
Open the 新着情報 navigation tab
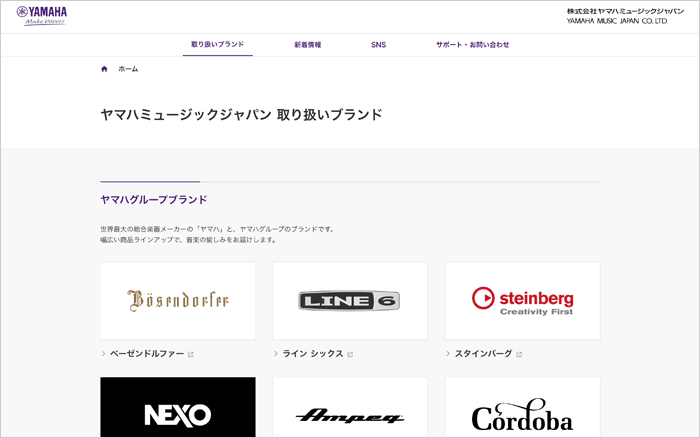tap(307, 45)
